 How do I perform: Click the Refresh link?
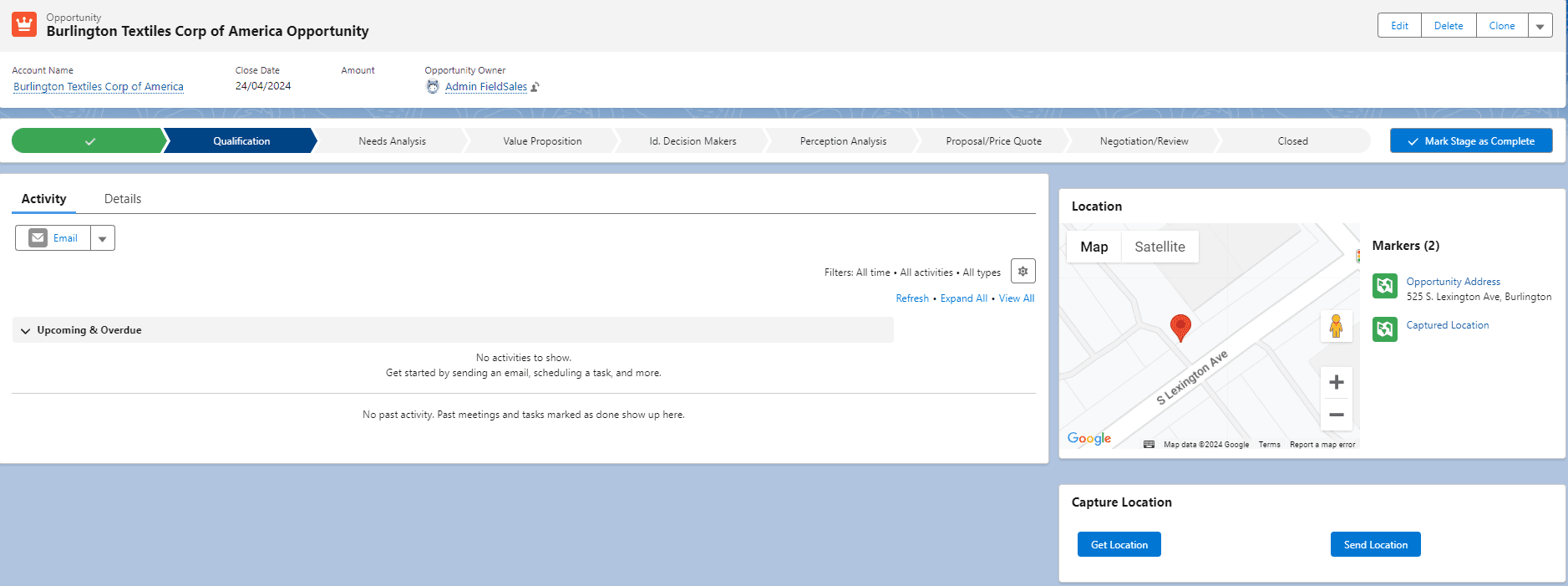click(x=912, y=298)
